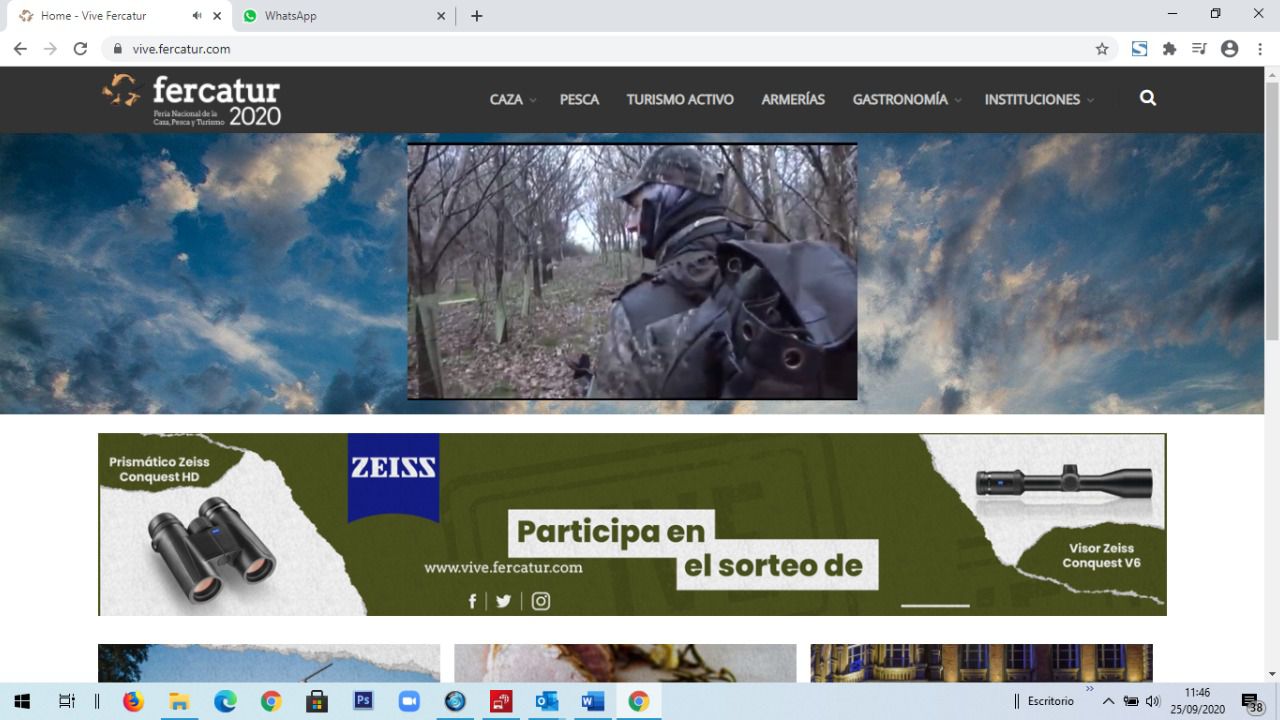The width and height of the screenshot is (1280, 720).
Task: Expand the CAZA dropdown chevron
Action: [533, 100]
